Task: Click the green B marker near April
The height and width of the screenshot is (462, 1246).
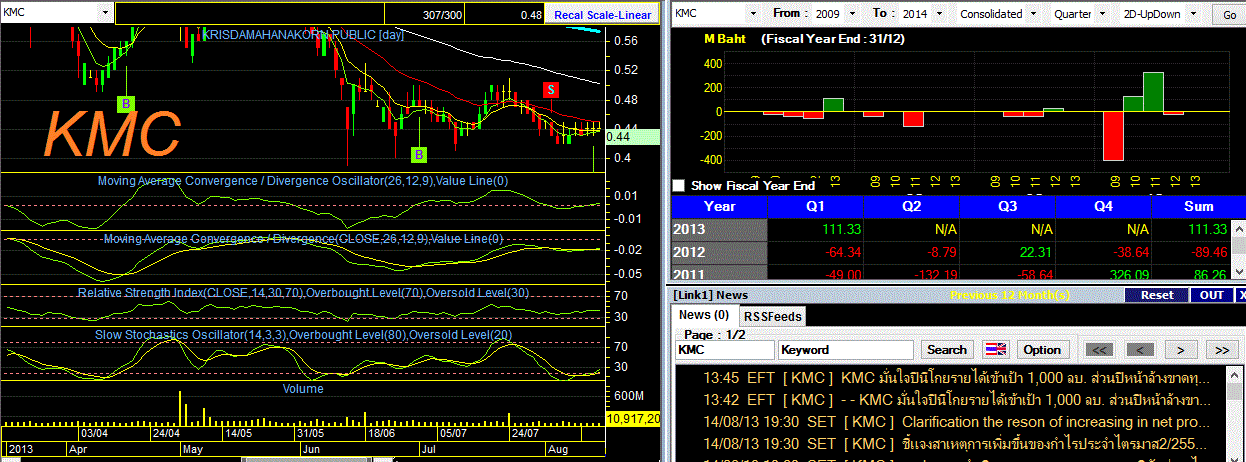Action: 126,103
